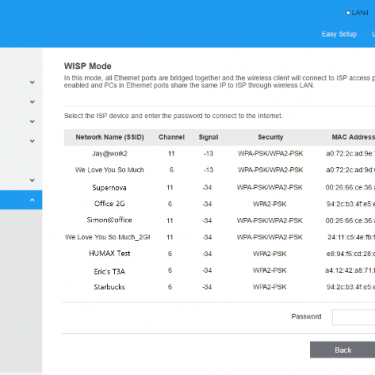Open the Easy Setup link
The width and height of the screenshot is (375, 375).
point(339,34)
